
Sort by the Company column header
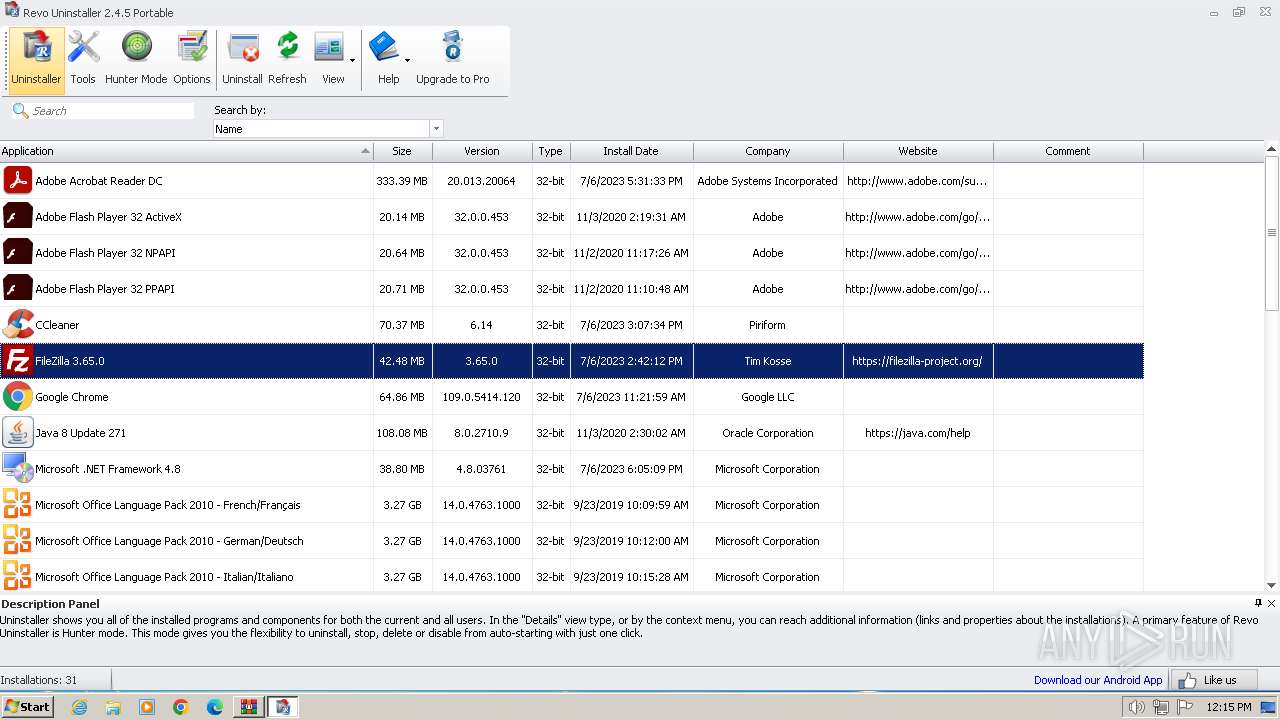[768, 151]
